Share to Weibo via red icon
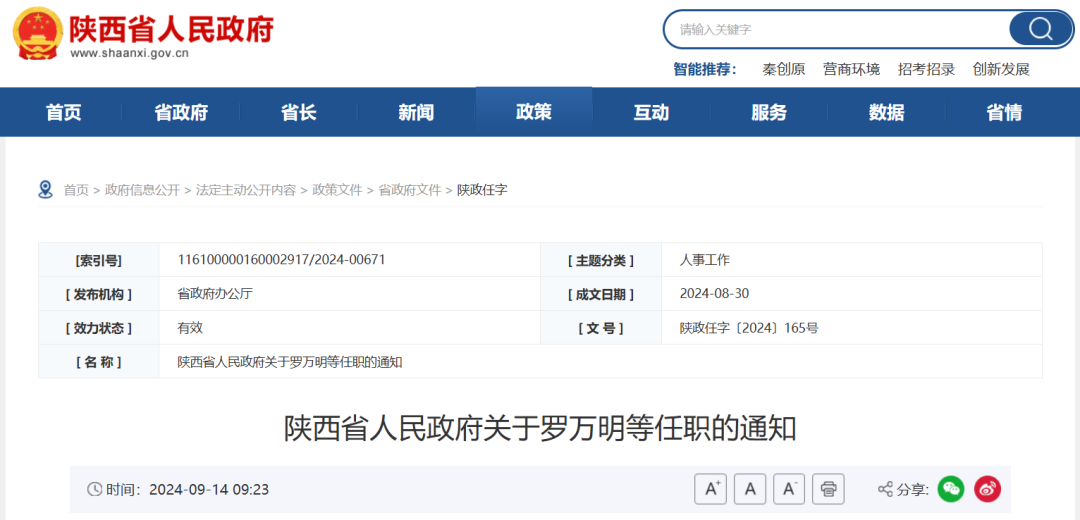This screenshot has height=520, width=1080. tap(988, 490)
